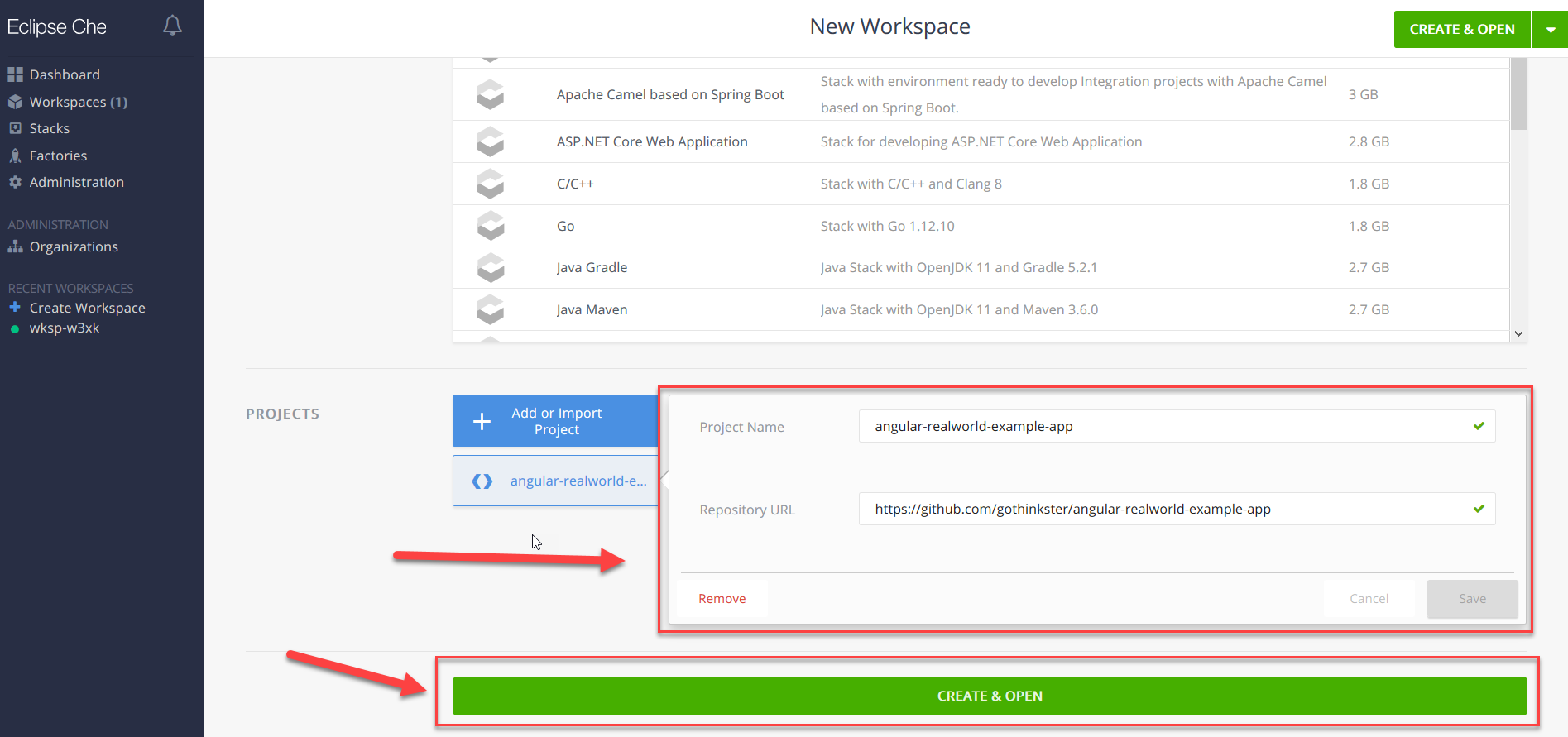Click the green checkmark in Repository URL field
The height and width of the screenshot is (737, 1568).
coord(1479,509)
